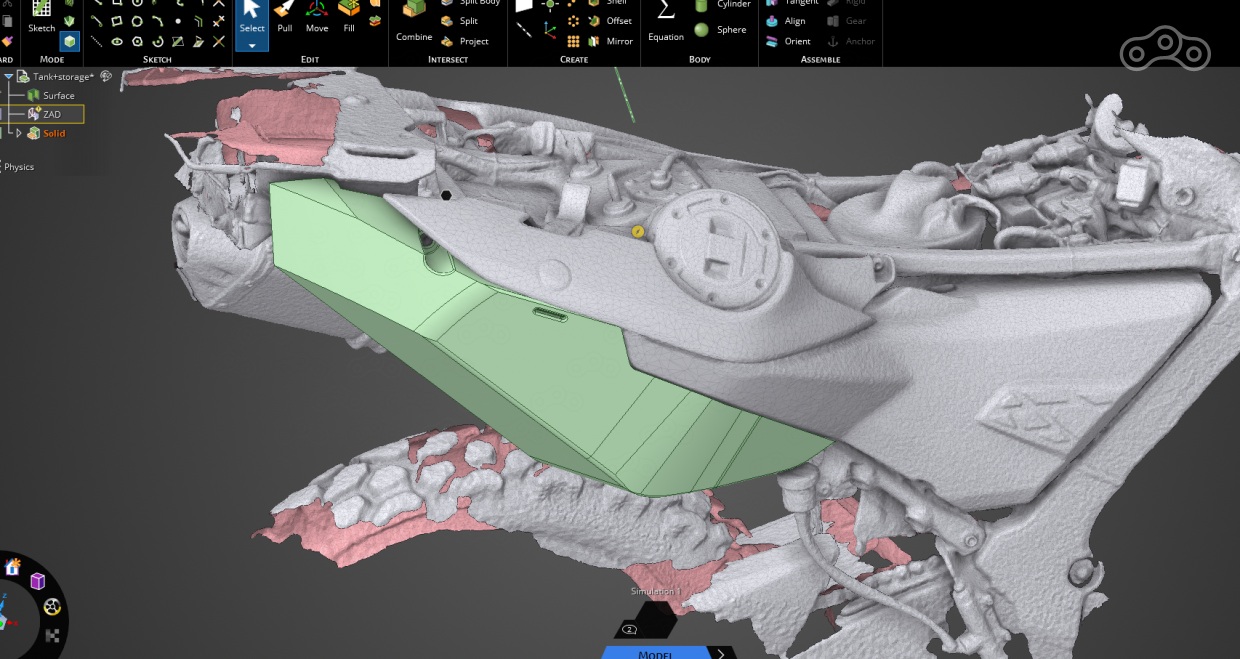
Task: Select the Align assembly tool
Action: click(x=786, y=21)
